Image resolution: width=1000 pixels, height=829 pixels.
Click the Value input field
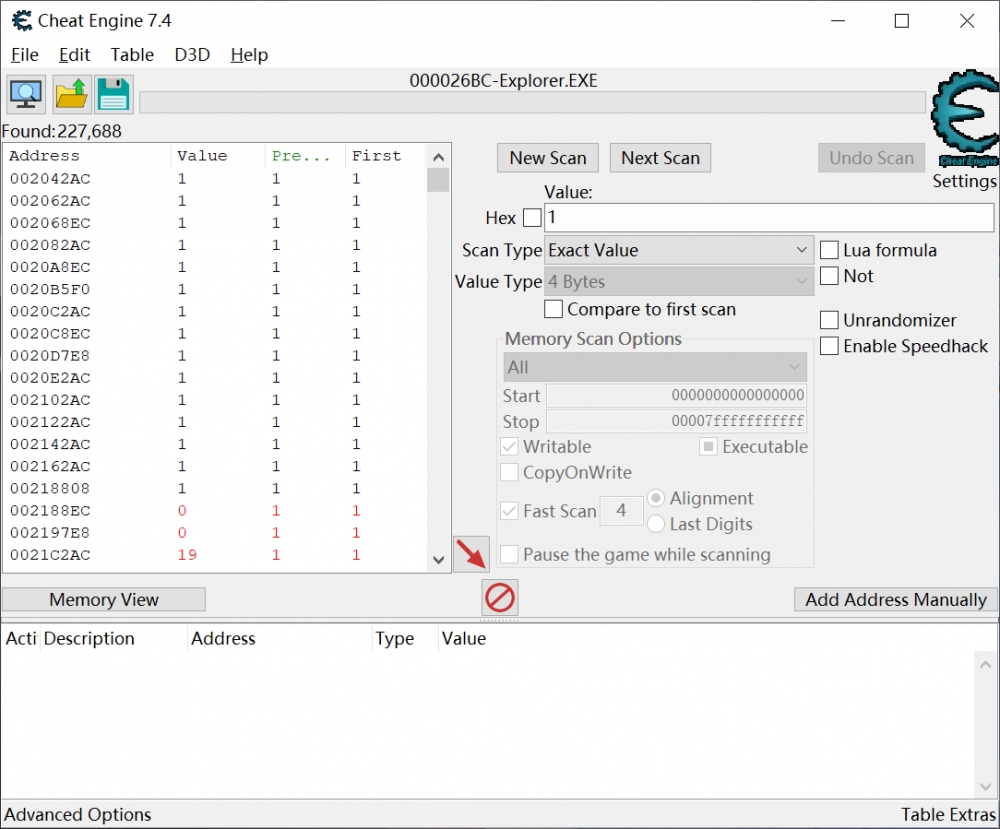pos(768,218)
